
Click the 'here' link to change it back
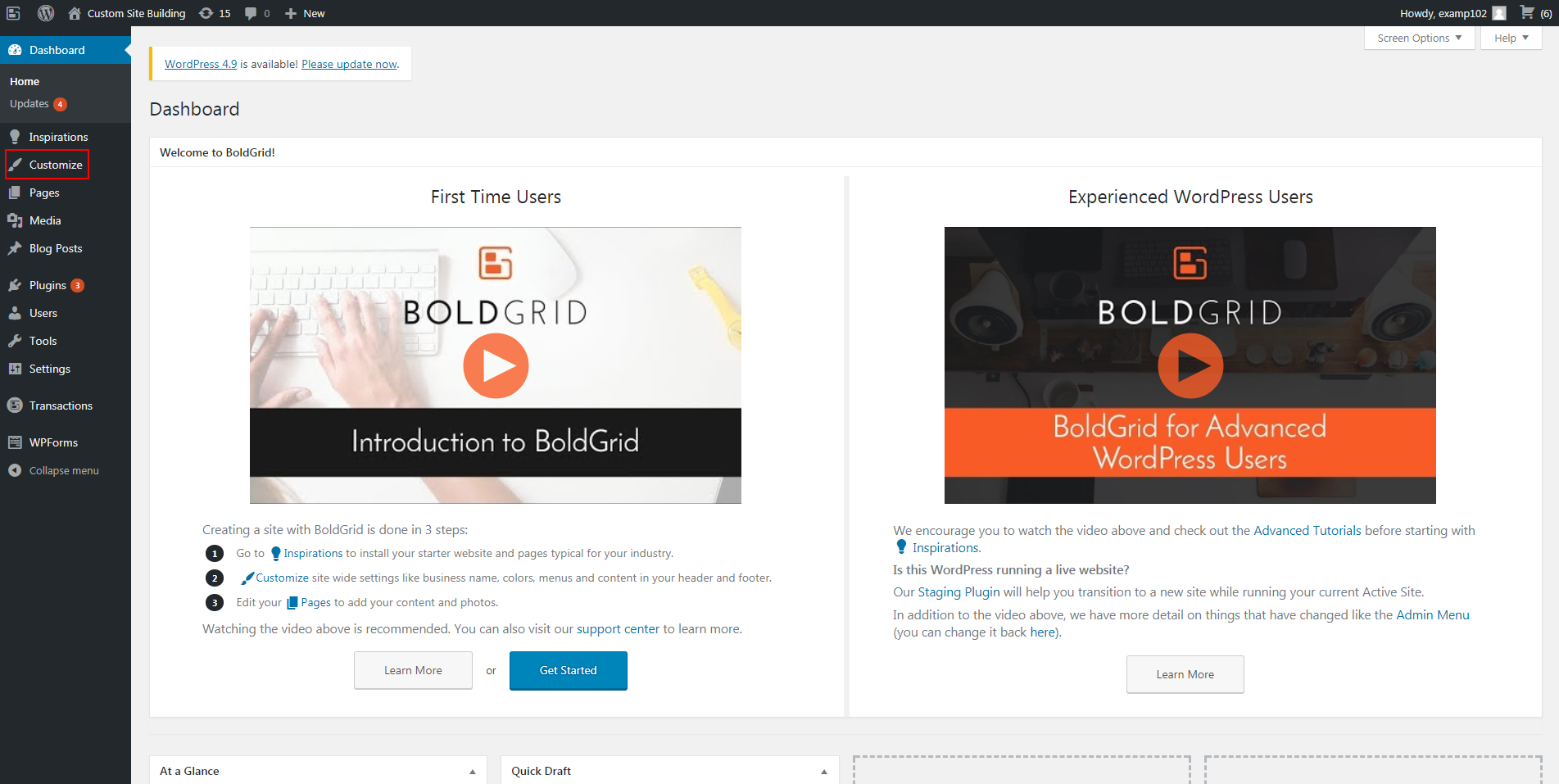tap(1042, 632)
